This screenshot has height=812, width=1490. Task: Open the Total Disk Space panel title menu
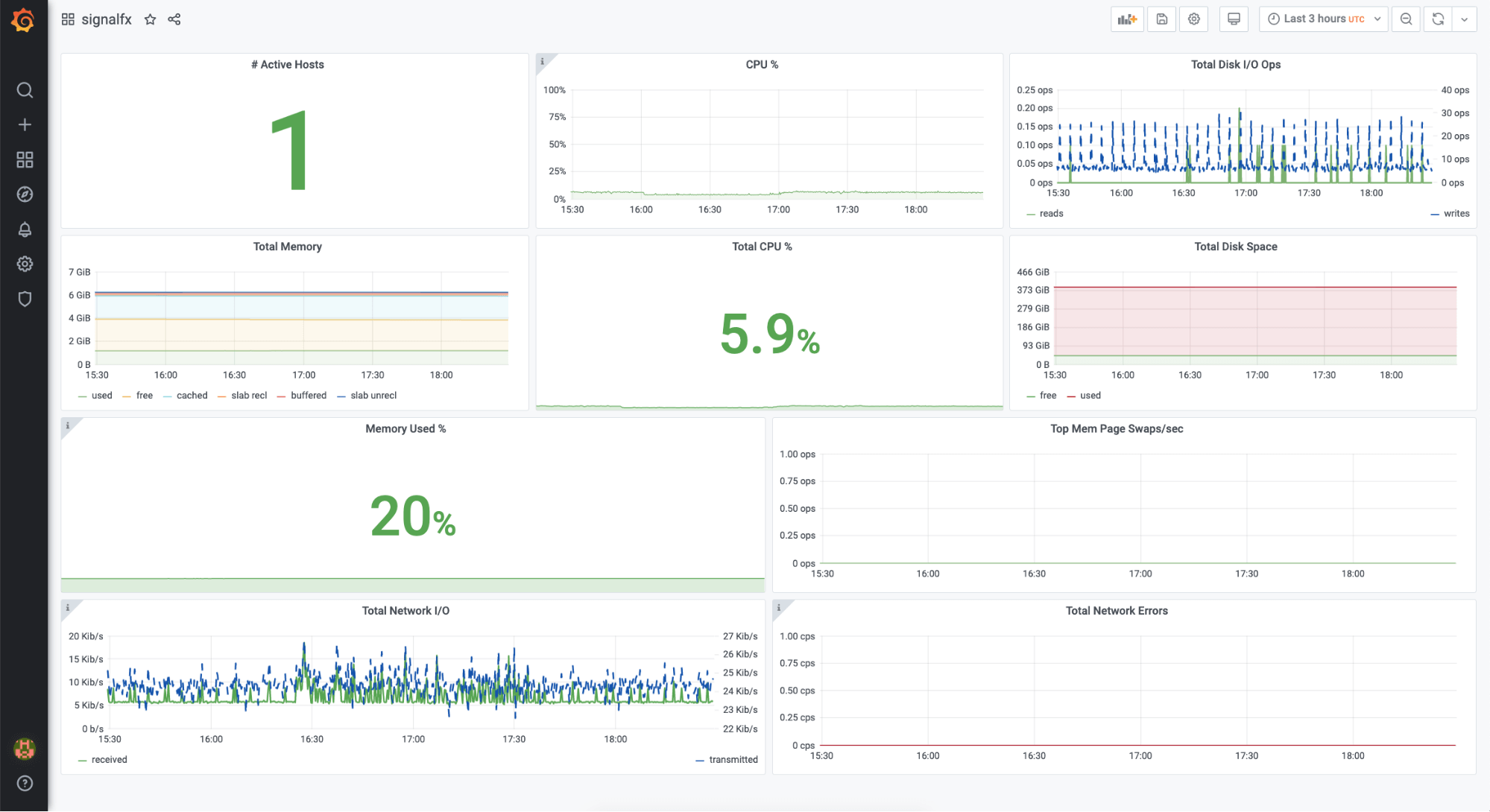1235,247
